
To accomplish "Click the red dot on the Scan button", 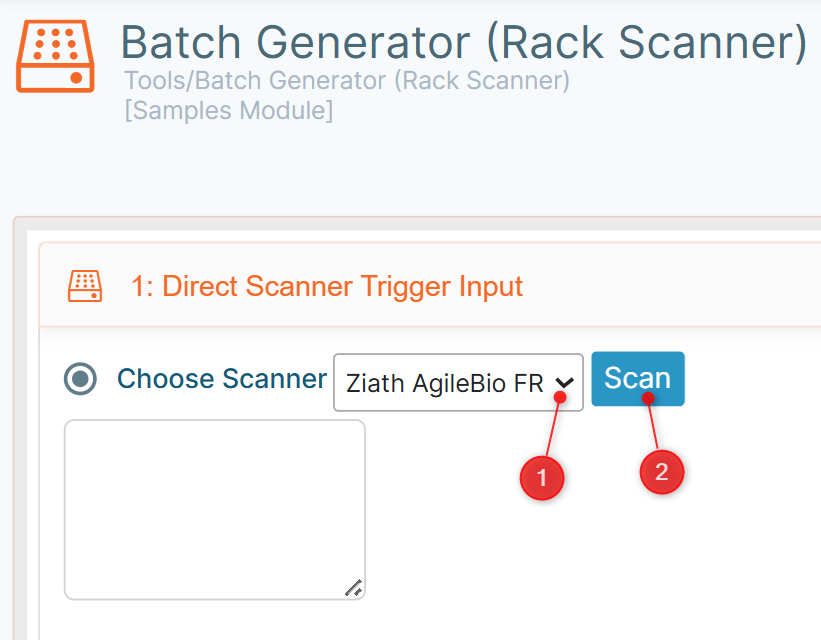I will click(648, 398).
